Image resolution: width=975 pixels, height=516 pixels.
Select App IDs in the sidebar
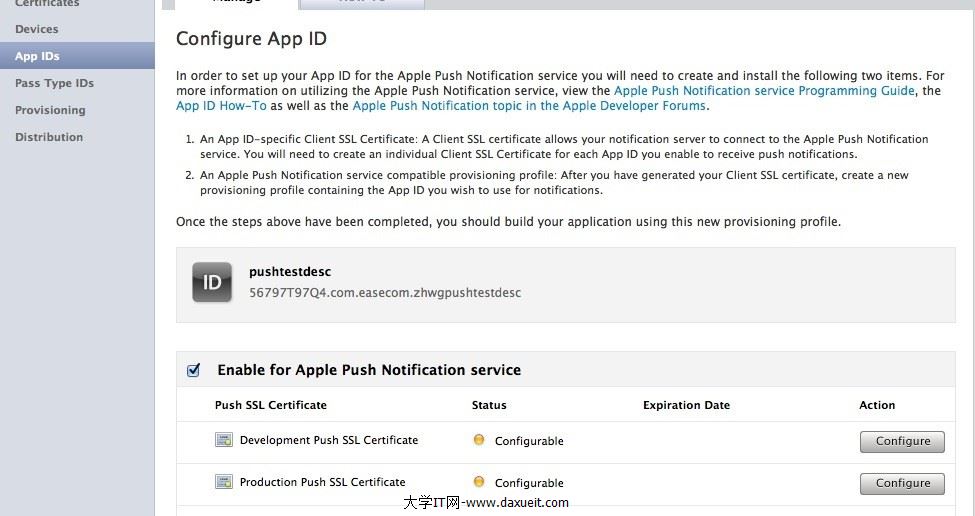pos(37,56)
